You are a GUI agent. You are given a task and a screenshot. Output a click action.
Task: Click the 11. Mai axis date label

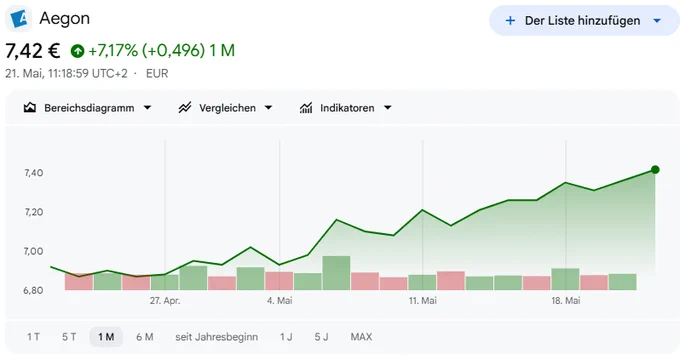[x=423, y=301]
